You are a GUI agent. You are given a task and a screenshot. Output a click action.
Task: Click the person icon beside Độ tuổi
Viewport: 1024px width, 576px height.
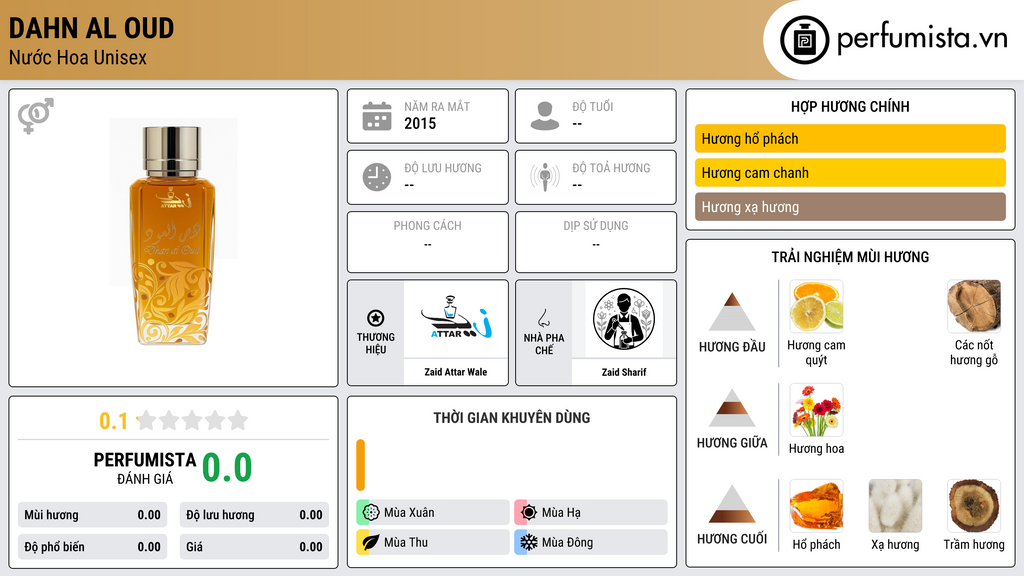[x=545, y=116]
